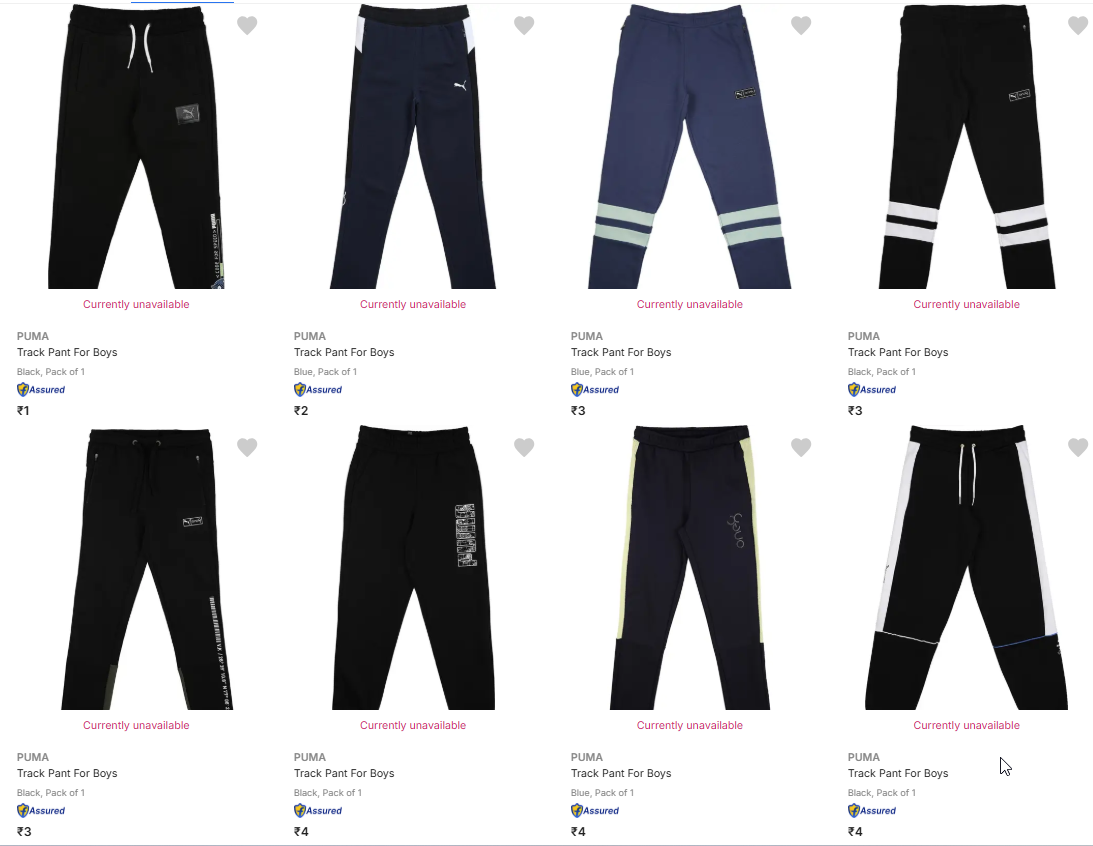This screenshot has width=1093, height=846.
Task: Open title link of blue yellow-stripe pant ₹4
Action: (x=621, y=773)
